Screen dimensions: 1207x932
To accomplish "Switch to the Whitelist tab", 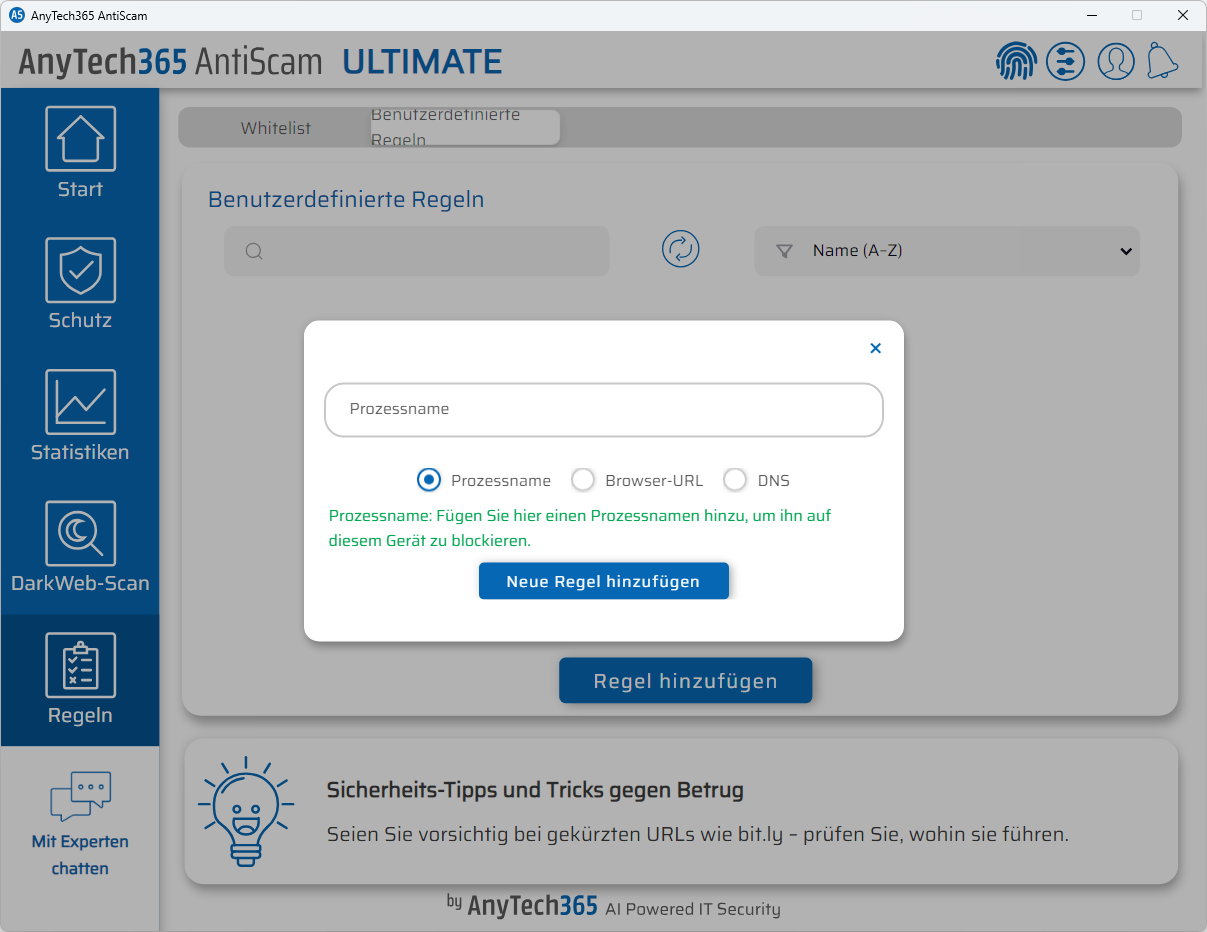I will pyautogui.click(x=276, y=128).
